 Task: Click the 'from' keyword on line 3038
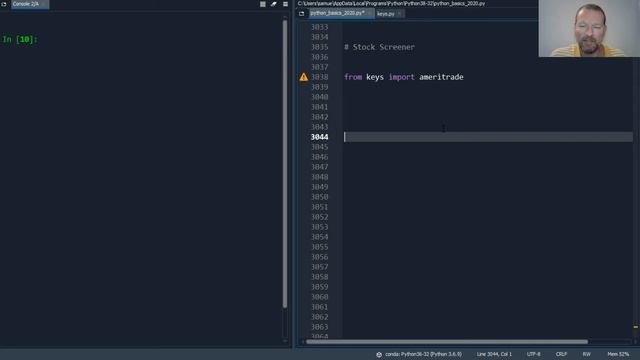pyautogui.click(x=353, y=77)
